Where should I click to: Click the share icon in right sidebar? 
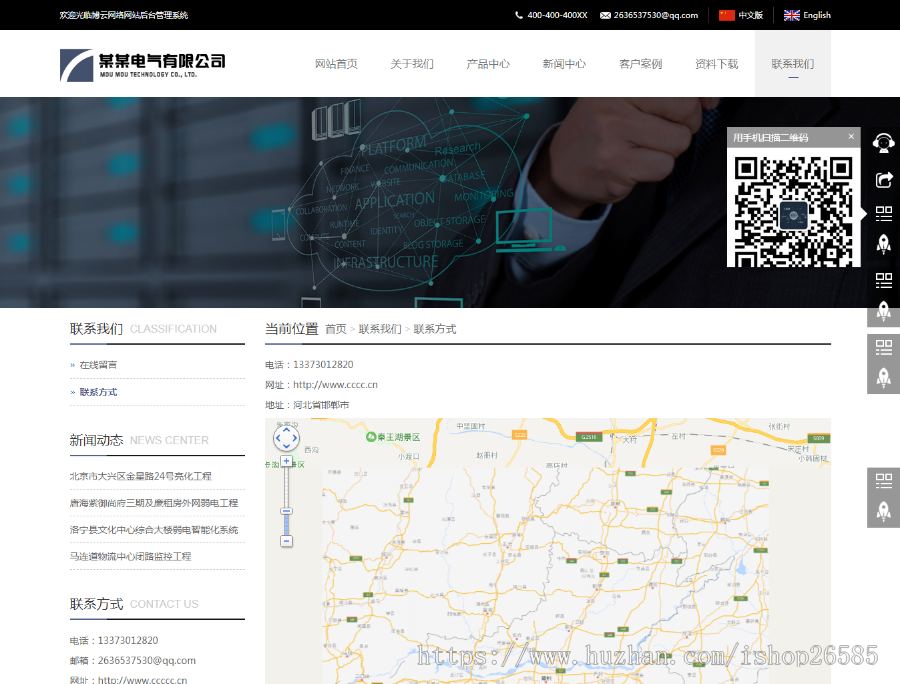884,178
